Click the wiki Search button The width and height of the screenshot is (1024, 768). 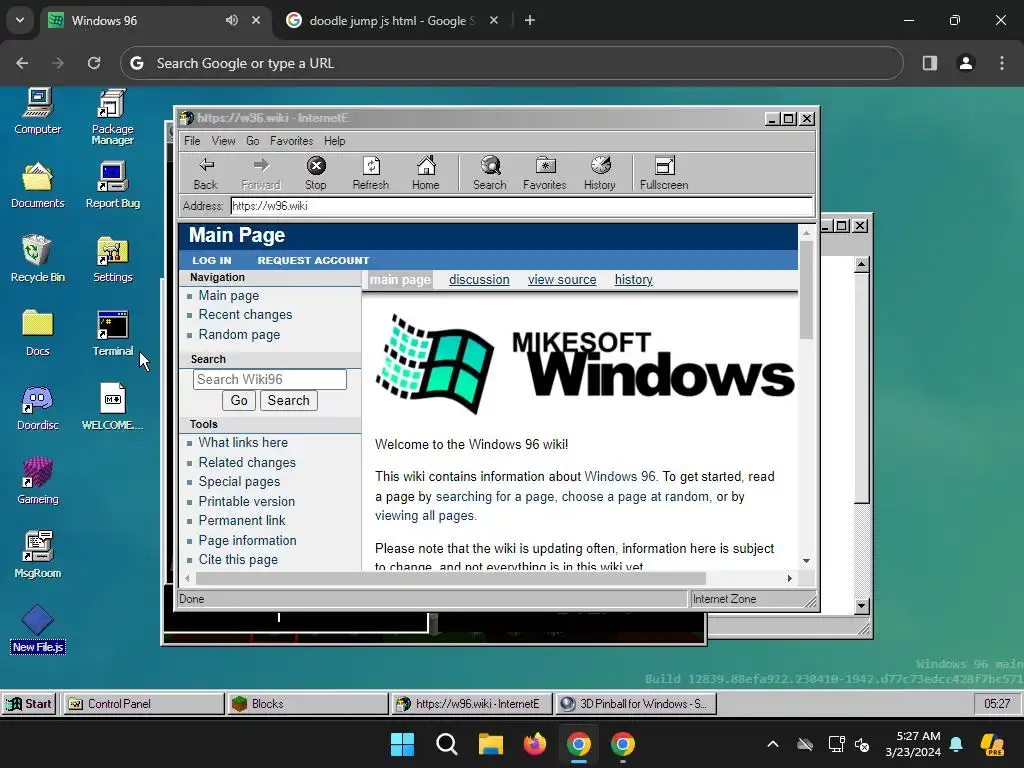click(x=289, y=400)
